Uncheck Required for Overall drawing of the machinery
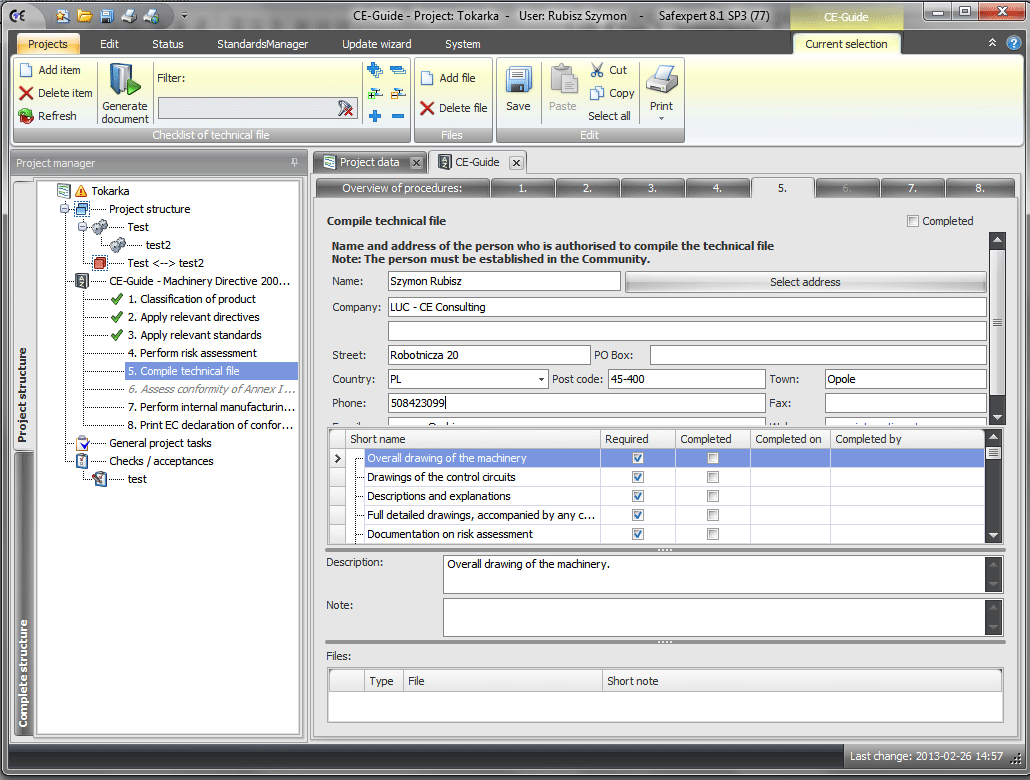1030x780 pixels. (637, 458)
